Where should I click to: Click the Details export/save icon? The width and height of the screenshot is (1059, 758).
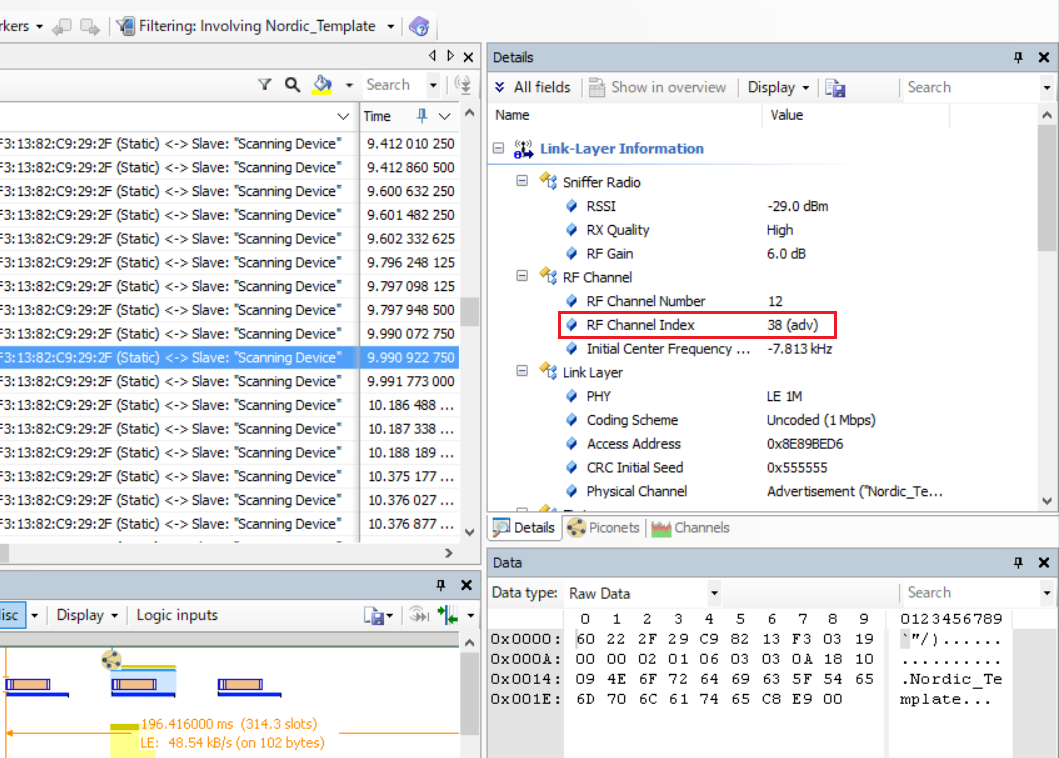tap(835, 88)
